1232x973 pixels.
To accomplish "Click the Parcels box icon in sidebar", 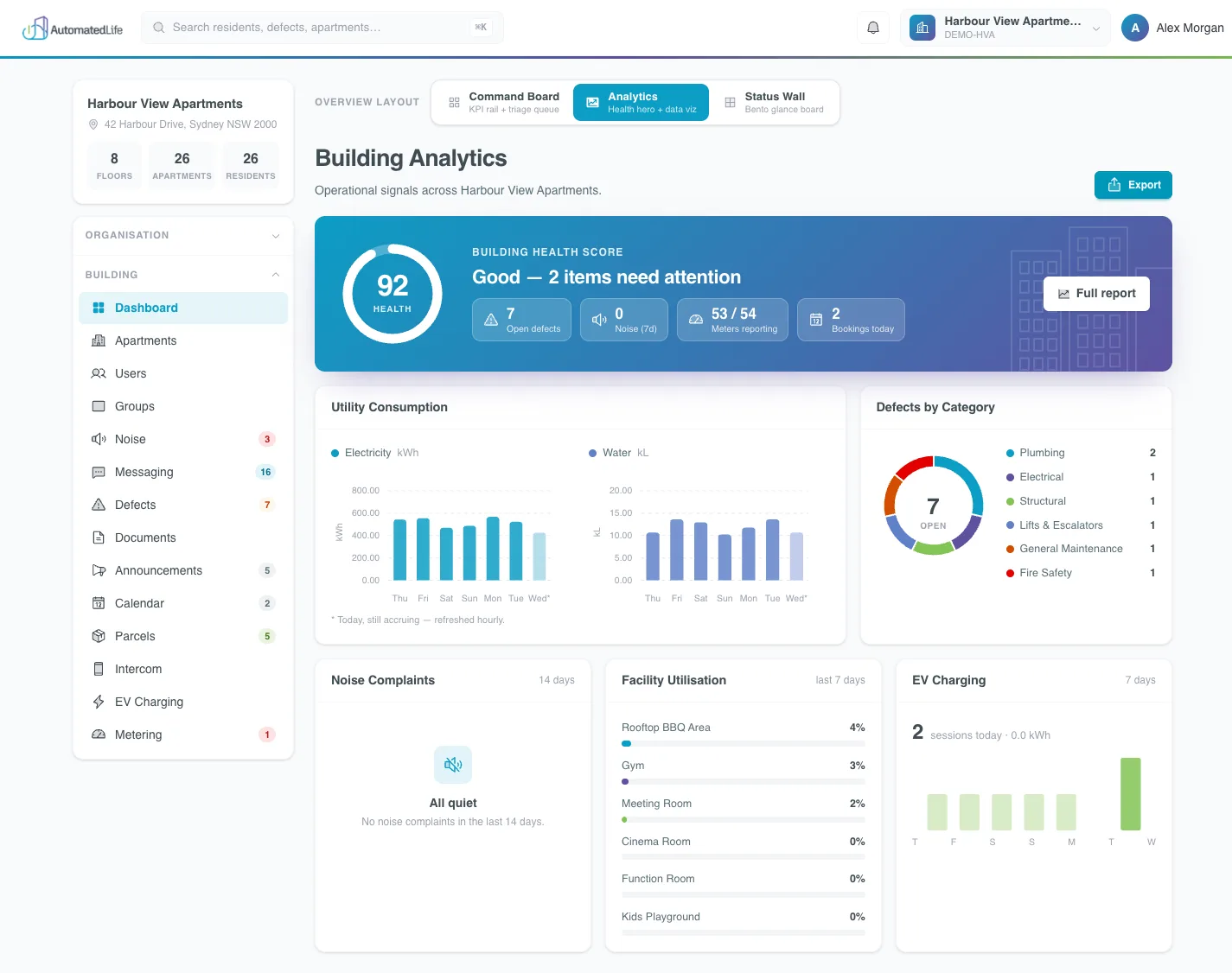I will pos(99,636).
